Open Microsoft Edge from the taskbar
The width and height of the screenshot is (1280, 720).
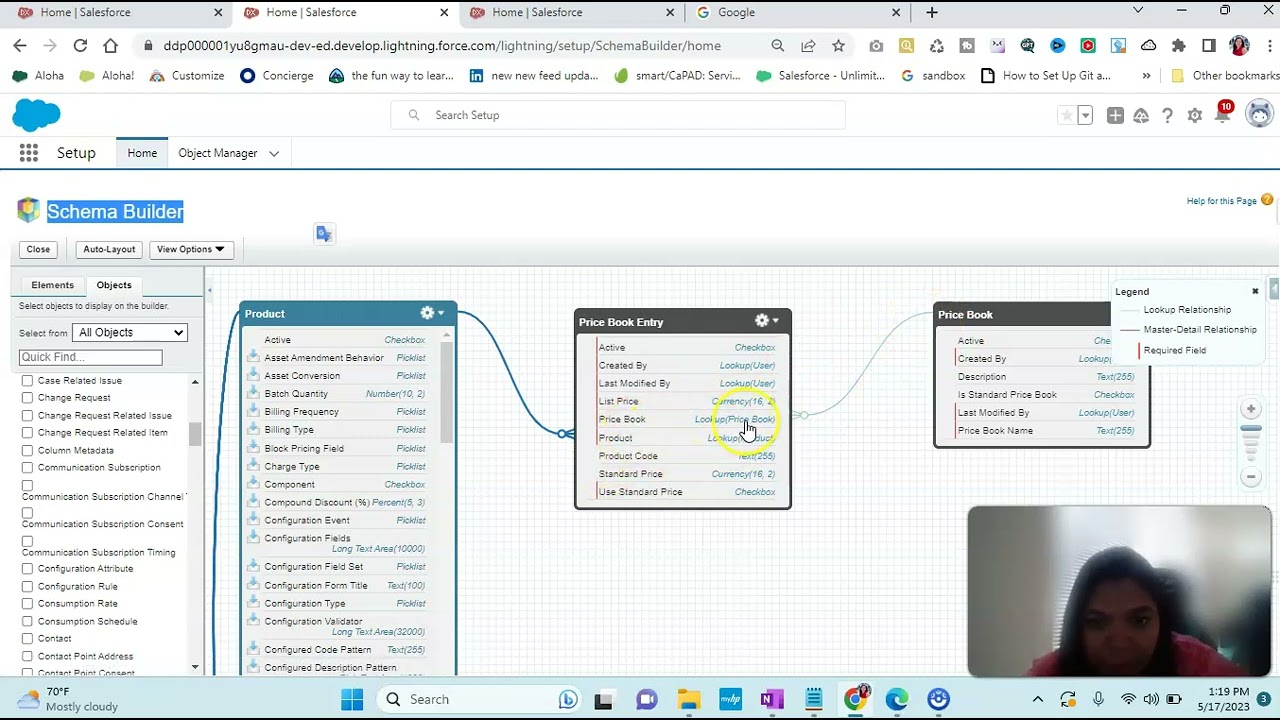pos(896,699)
